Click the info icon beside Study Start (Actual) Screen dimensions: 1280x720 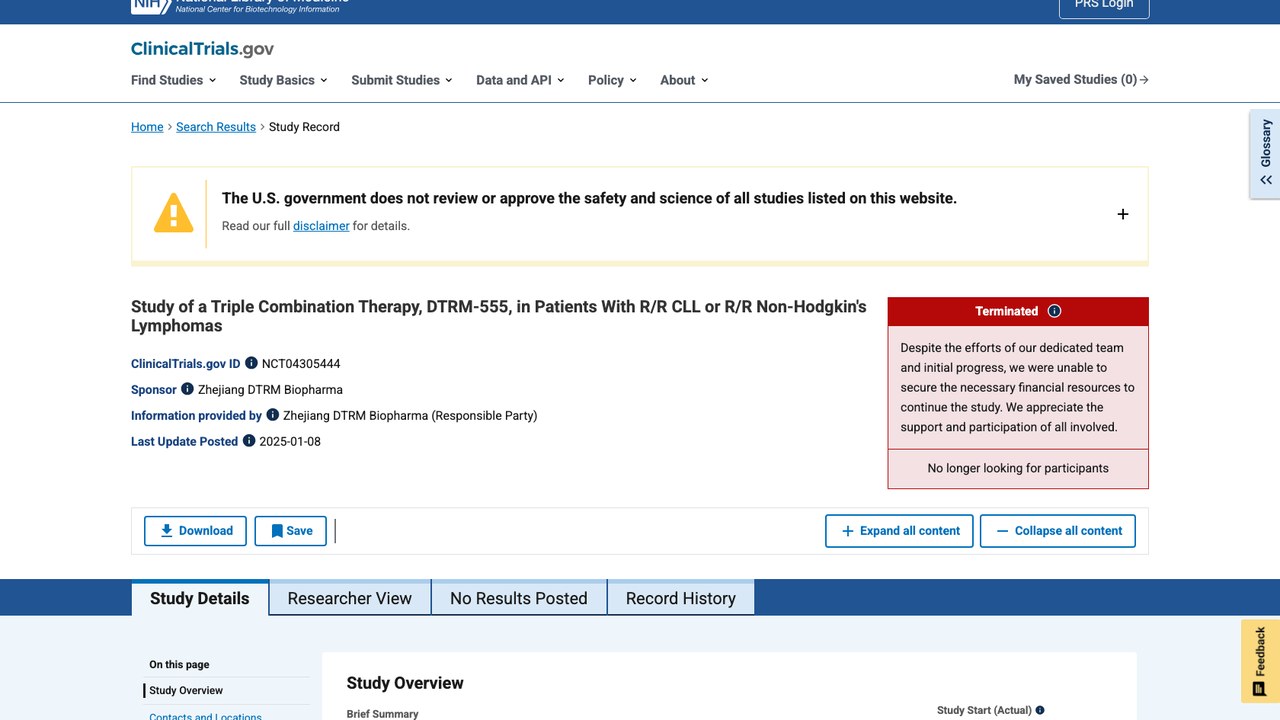tap(1040, 710)
